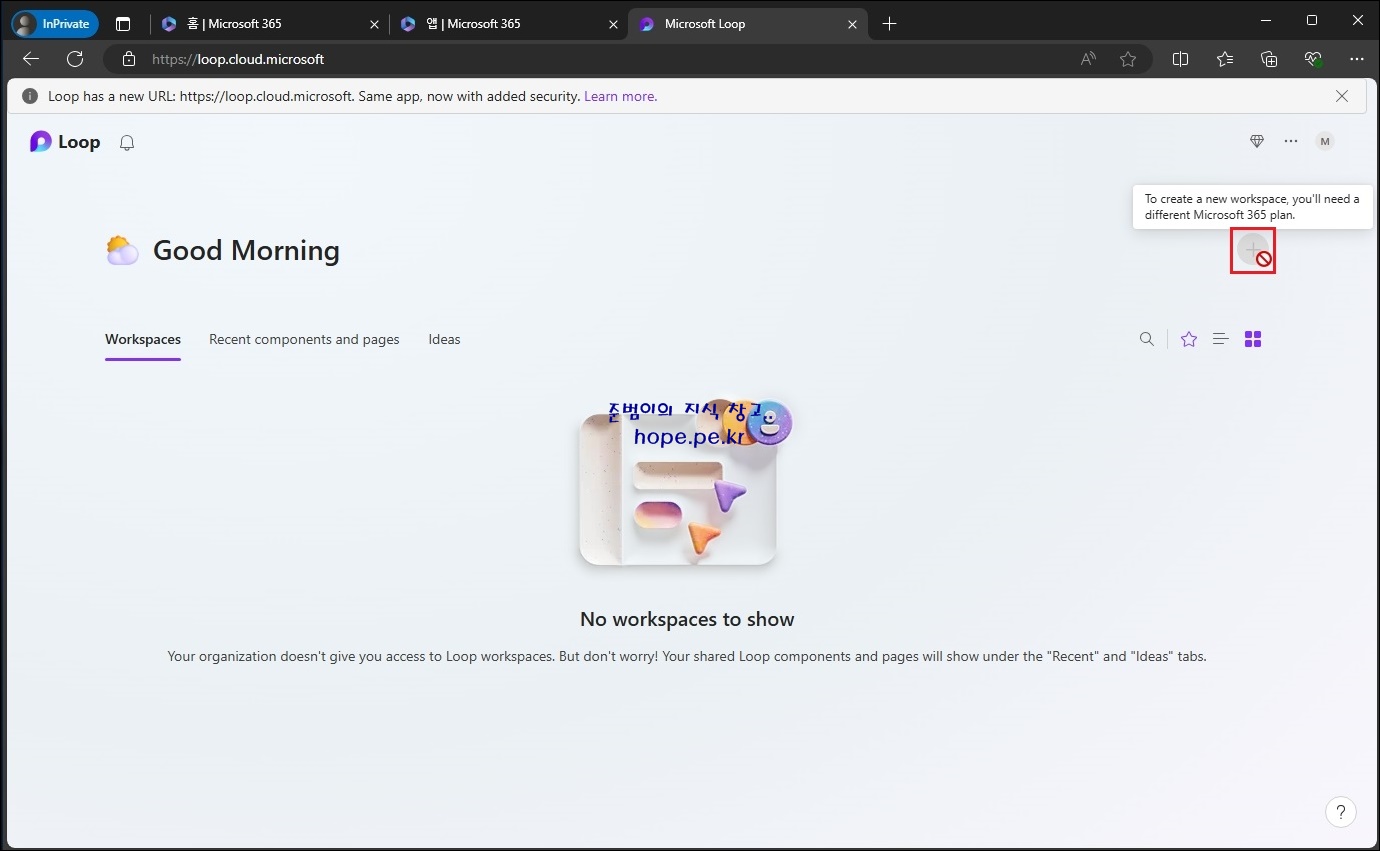Close the 홈 | Microsoft 365 tab
Viewport: 1380px width, 851px height.
coord(373,24)
